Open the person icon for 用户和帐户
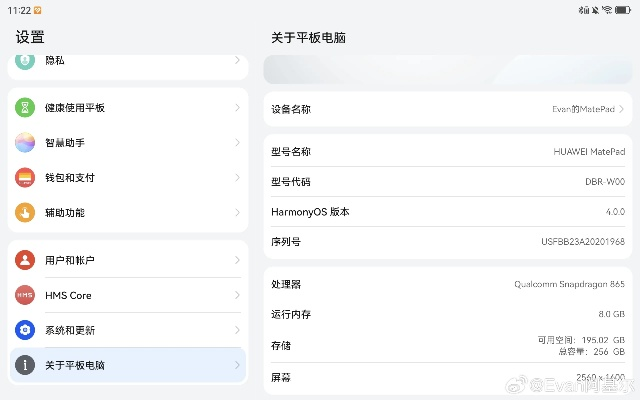This screenshot has height=400, width=640. (25, 261)
